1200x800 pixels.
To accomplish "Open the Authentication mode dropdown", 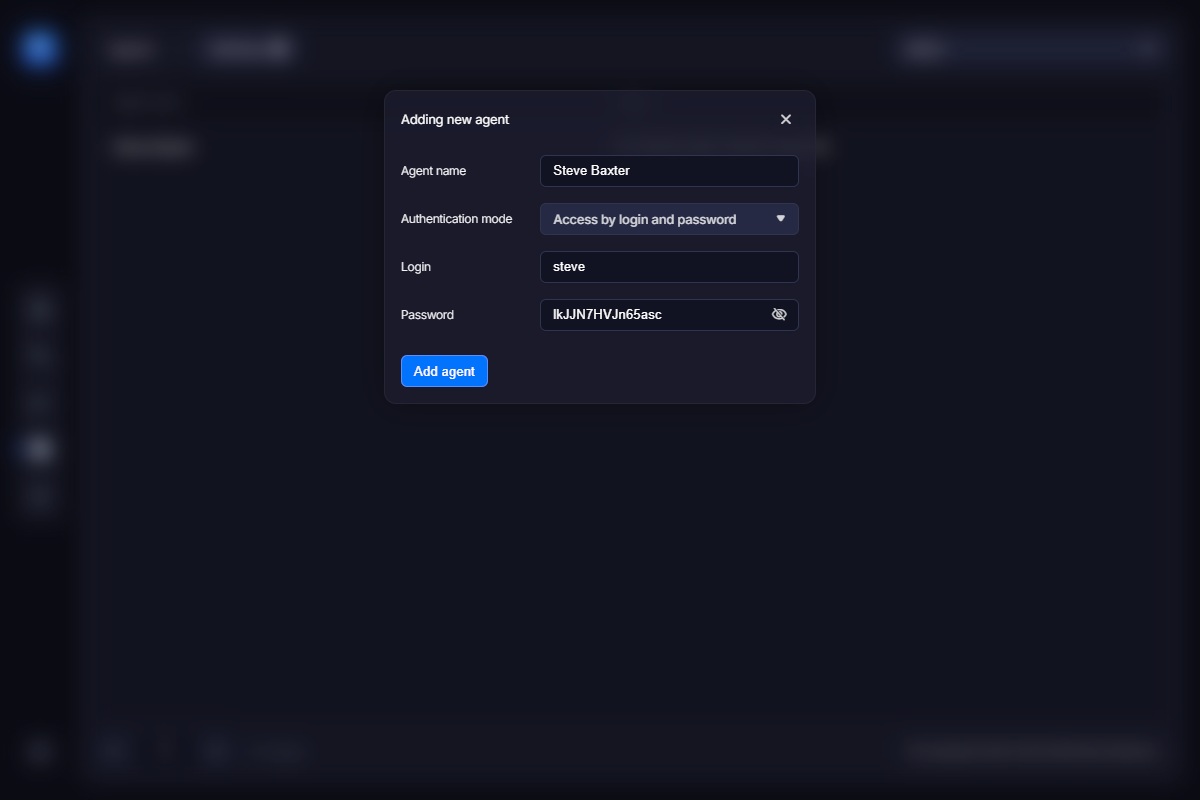I will click(x=668, y=219).
